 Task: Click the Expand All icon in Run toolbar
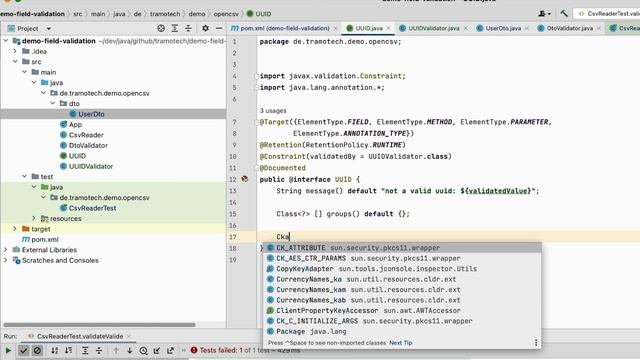[85, 350]
